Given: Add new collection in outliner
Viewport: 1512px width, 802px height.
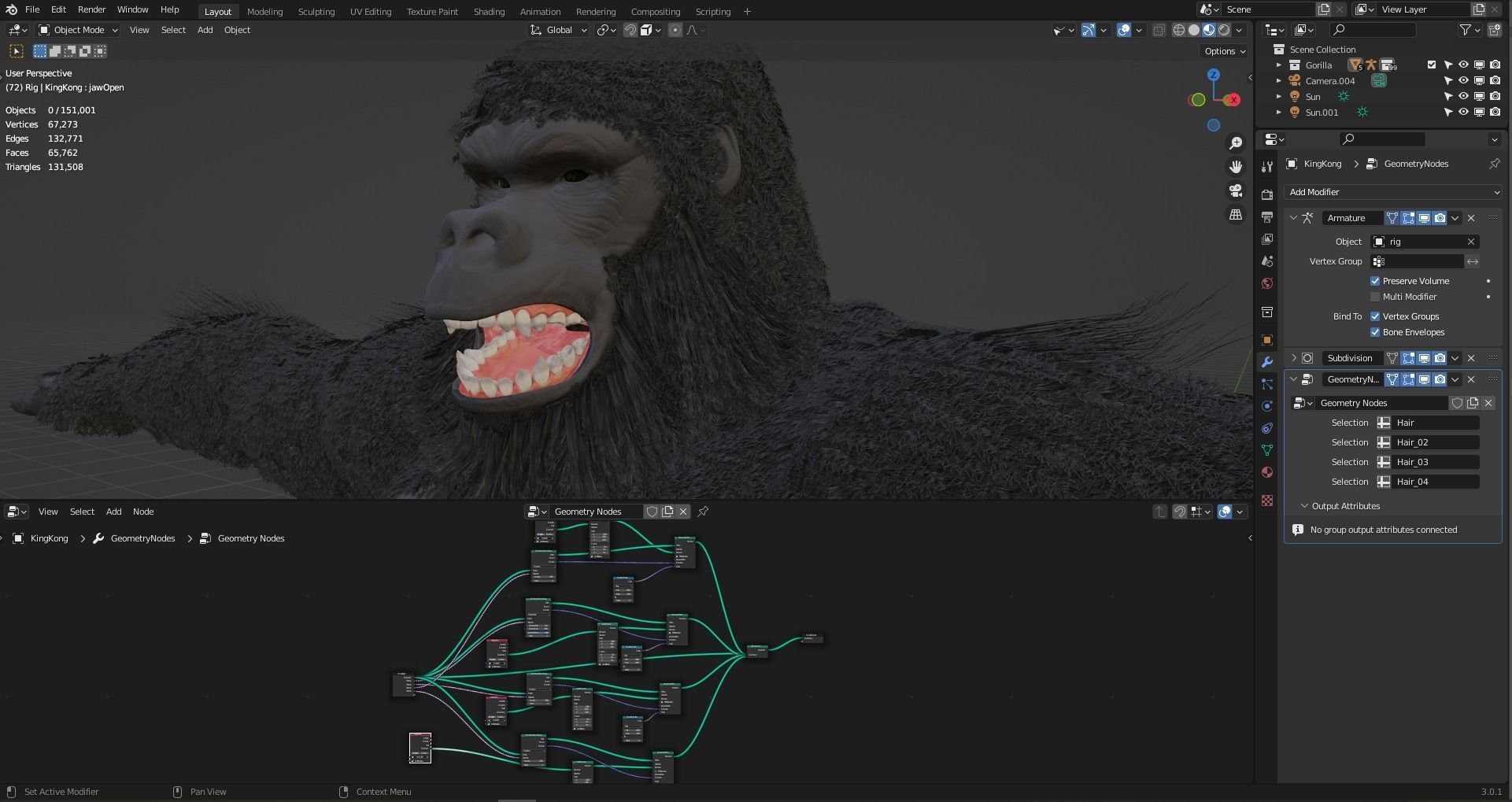Looking at the screenshot, I should coord(1494,30).
